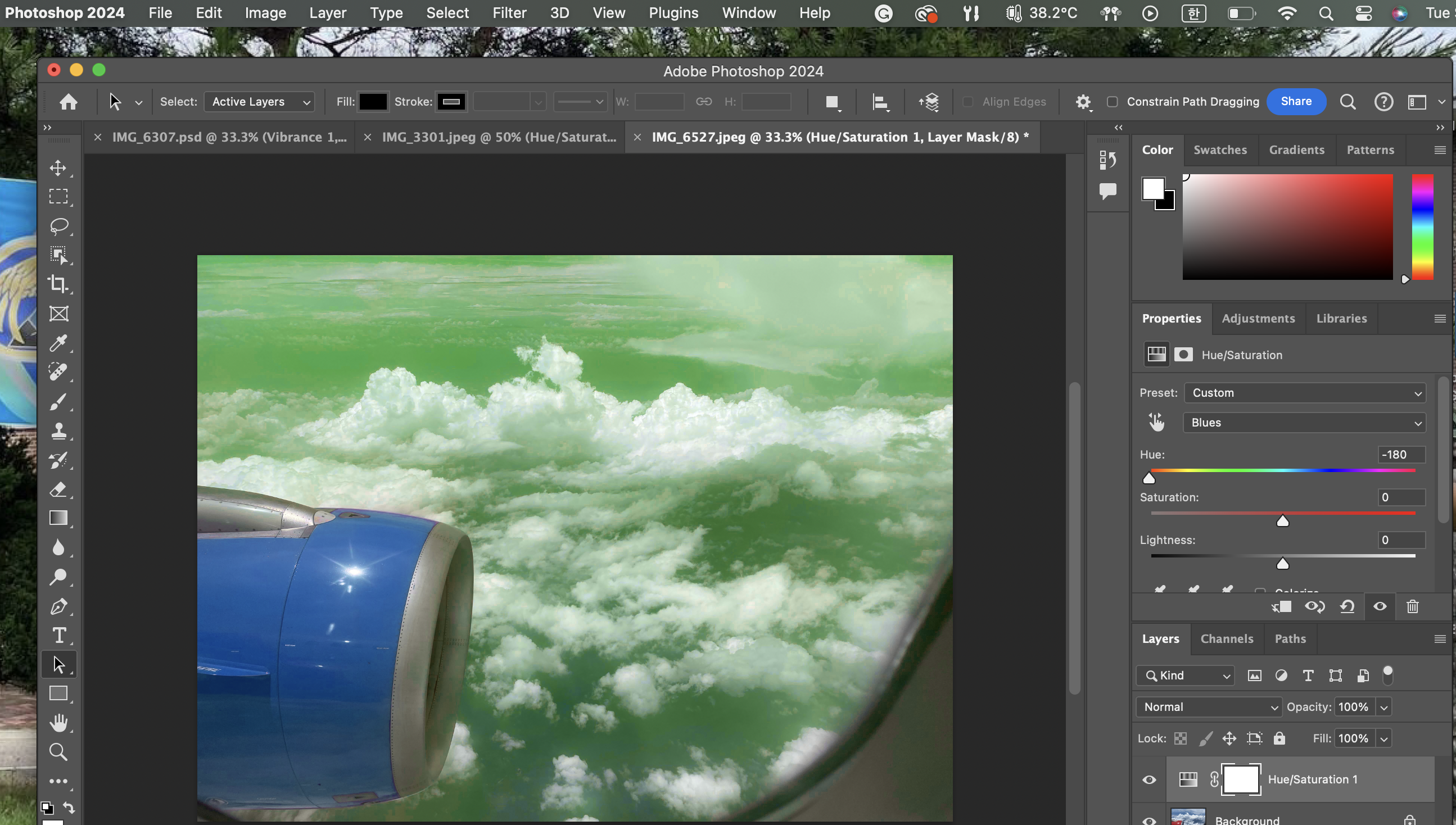Toggle adjustment layer visibility in Properties
The image size is (1456, 825).
(x=1380, y=607)
